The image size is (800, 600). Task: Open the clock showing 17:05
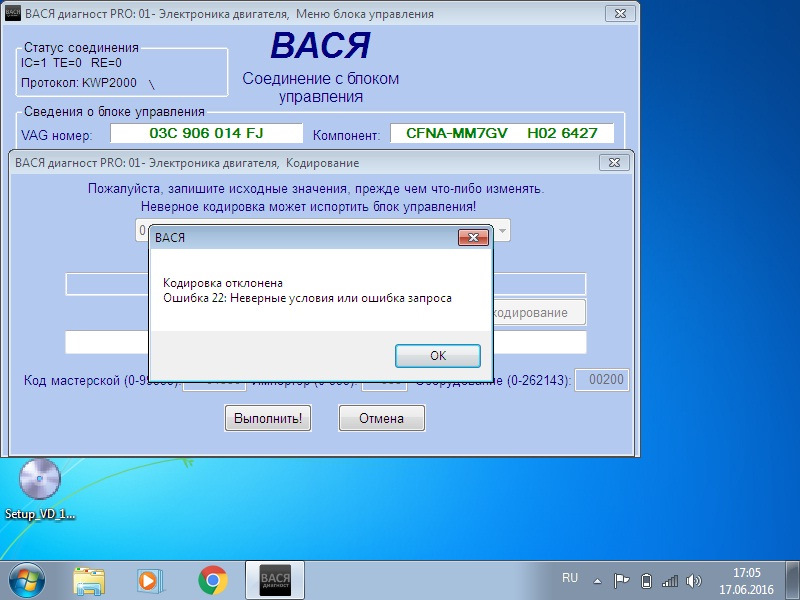746,581
